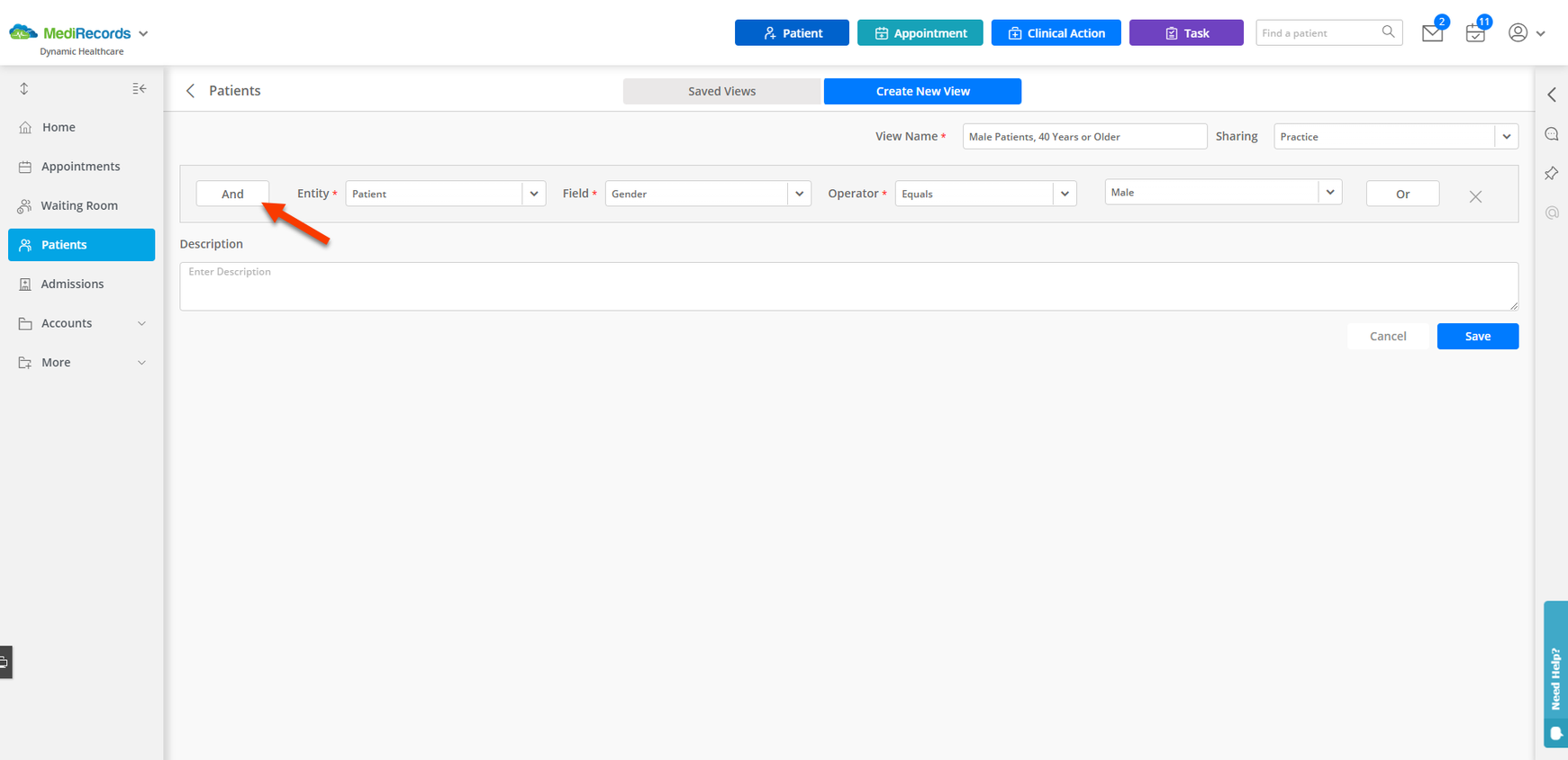The image size is (1568, 760).
Task: Edit the View Name field
Action: (1084, 137)
